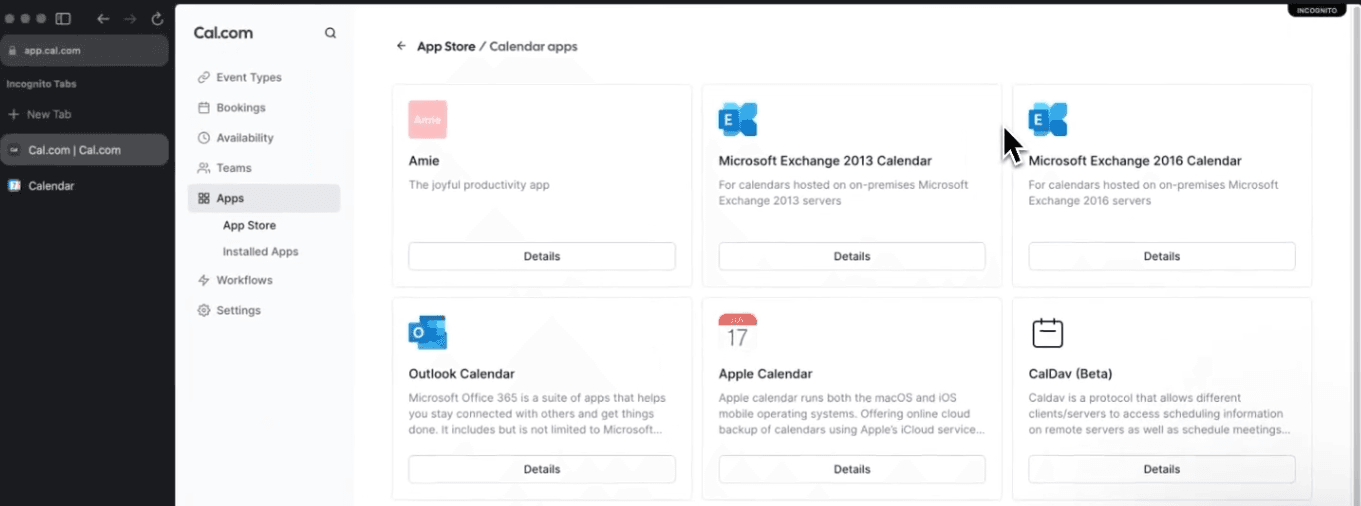This screenshot has width=1361, height=506.
Task: Toggle the browser sidebar panel icon
Action: [63, 18]
